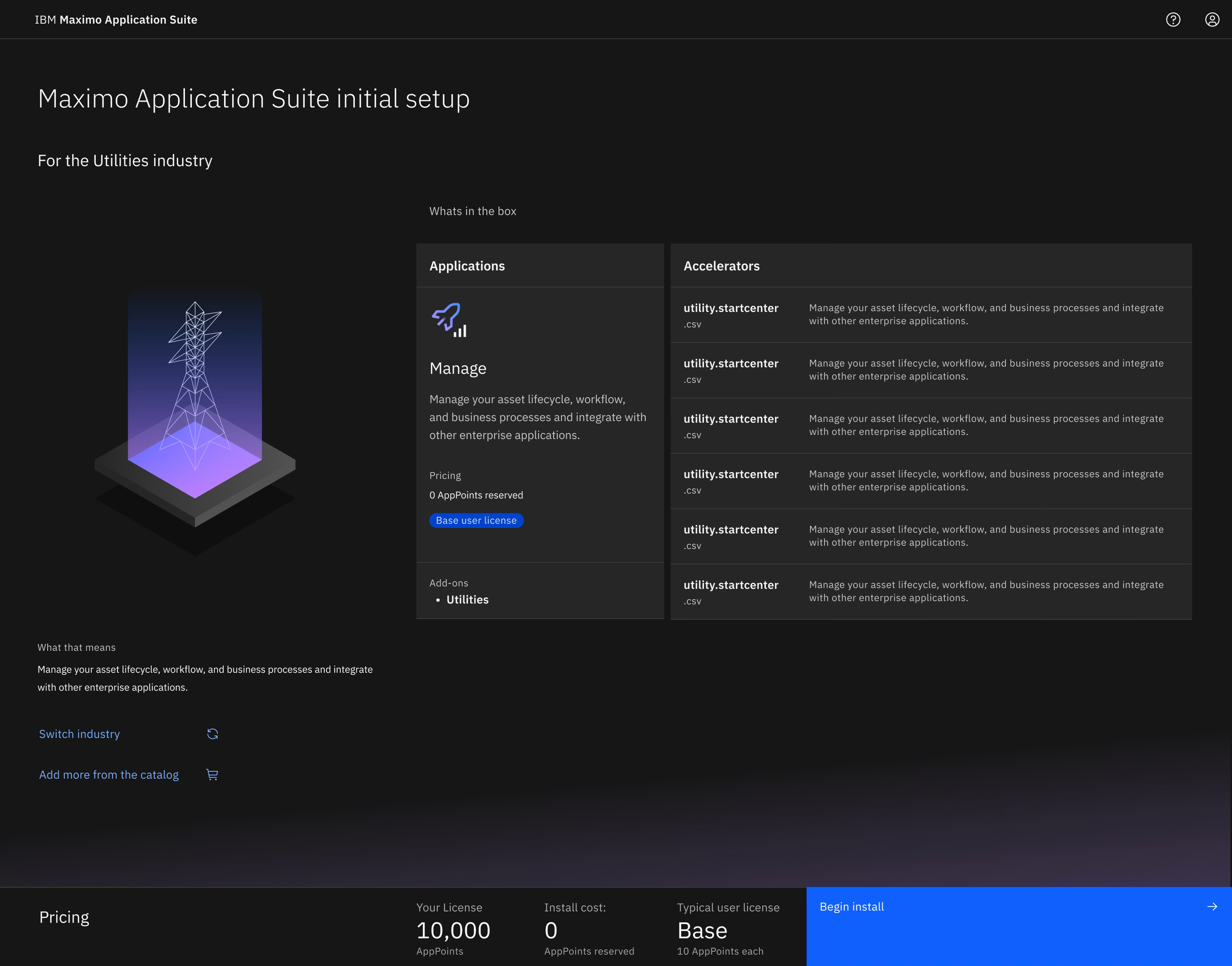
Task: Click the Manage application heading
Action: [x=458, y=368]
